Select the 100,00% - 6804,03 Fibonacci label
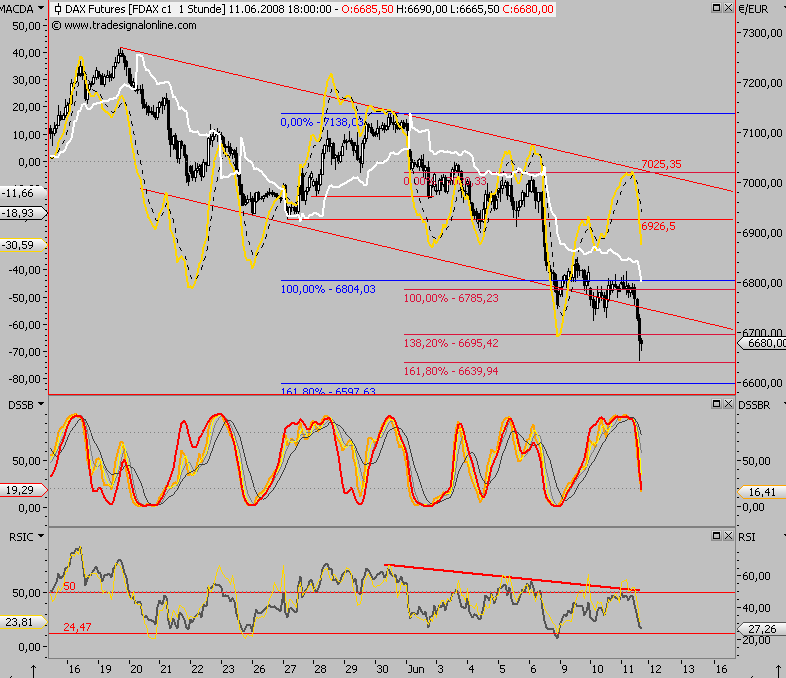The image size is (786, 678). point(328,289)
